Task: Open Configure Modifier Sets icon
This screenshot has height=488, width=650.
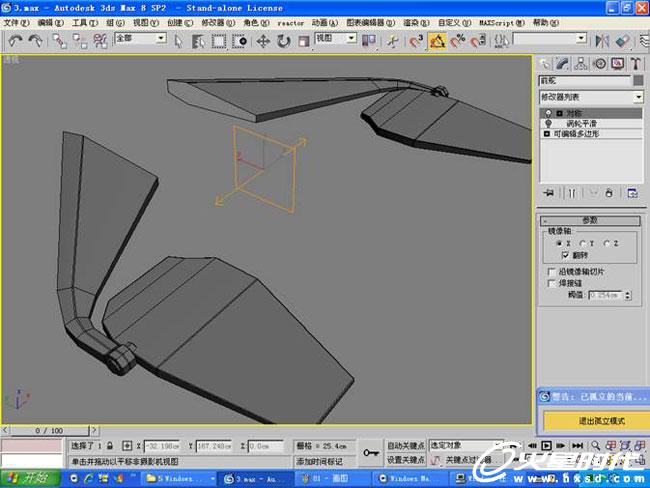Action: [x=632, y=193]
